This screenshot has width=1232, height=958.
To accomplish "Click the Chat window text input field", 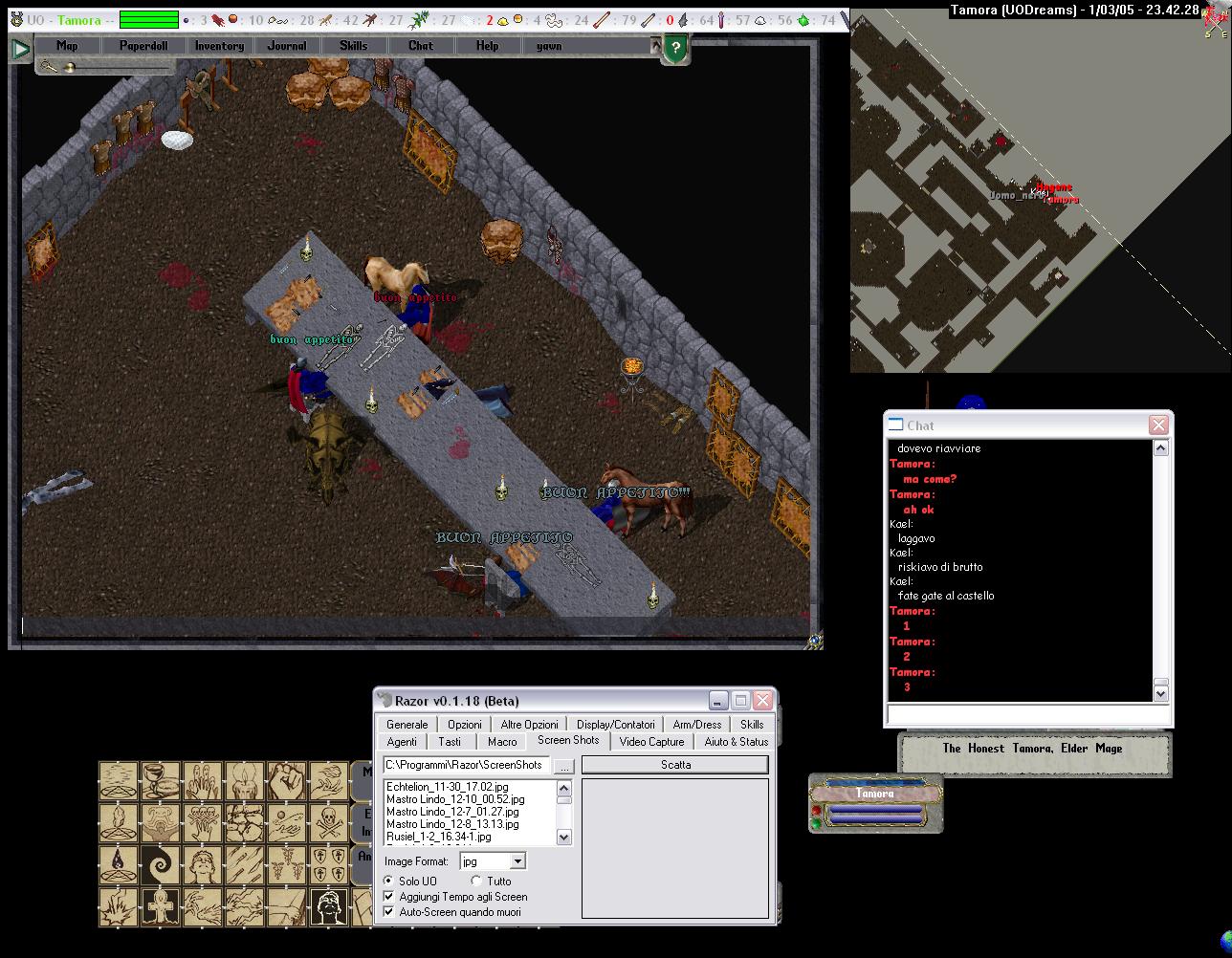I will [1028, 714].
